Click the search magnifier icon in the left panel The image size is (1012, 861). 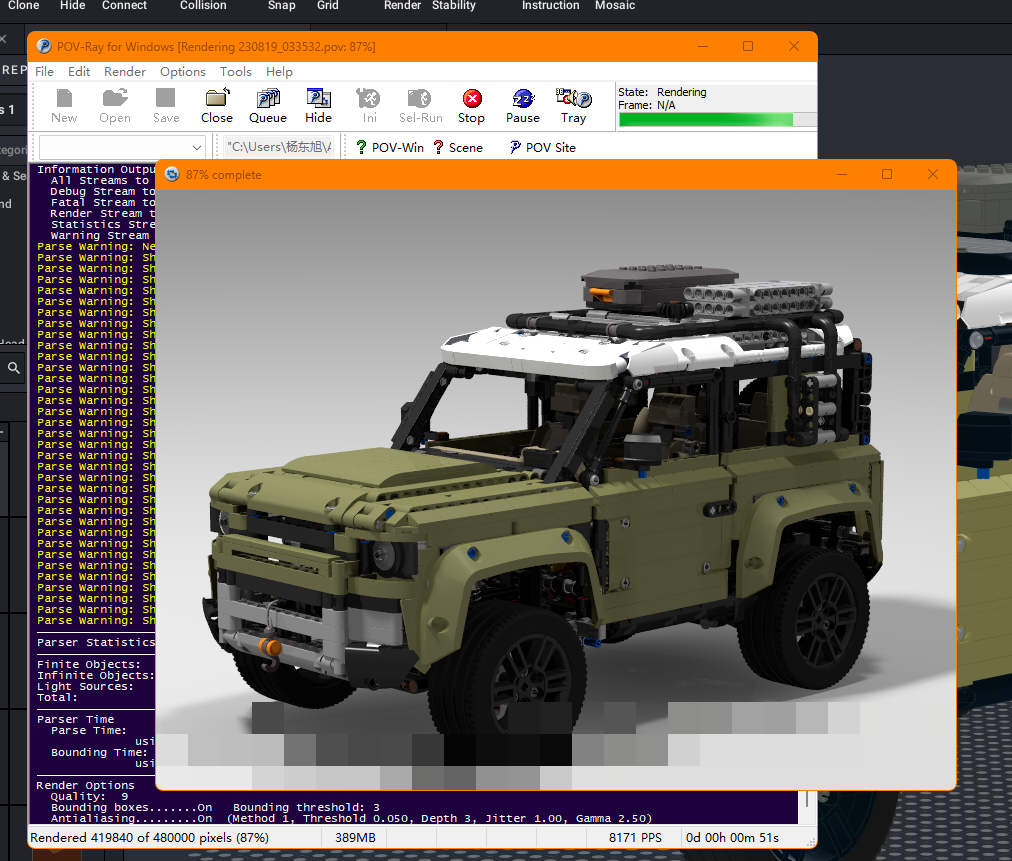[14, 368]
